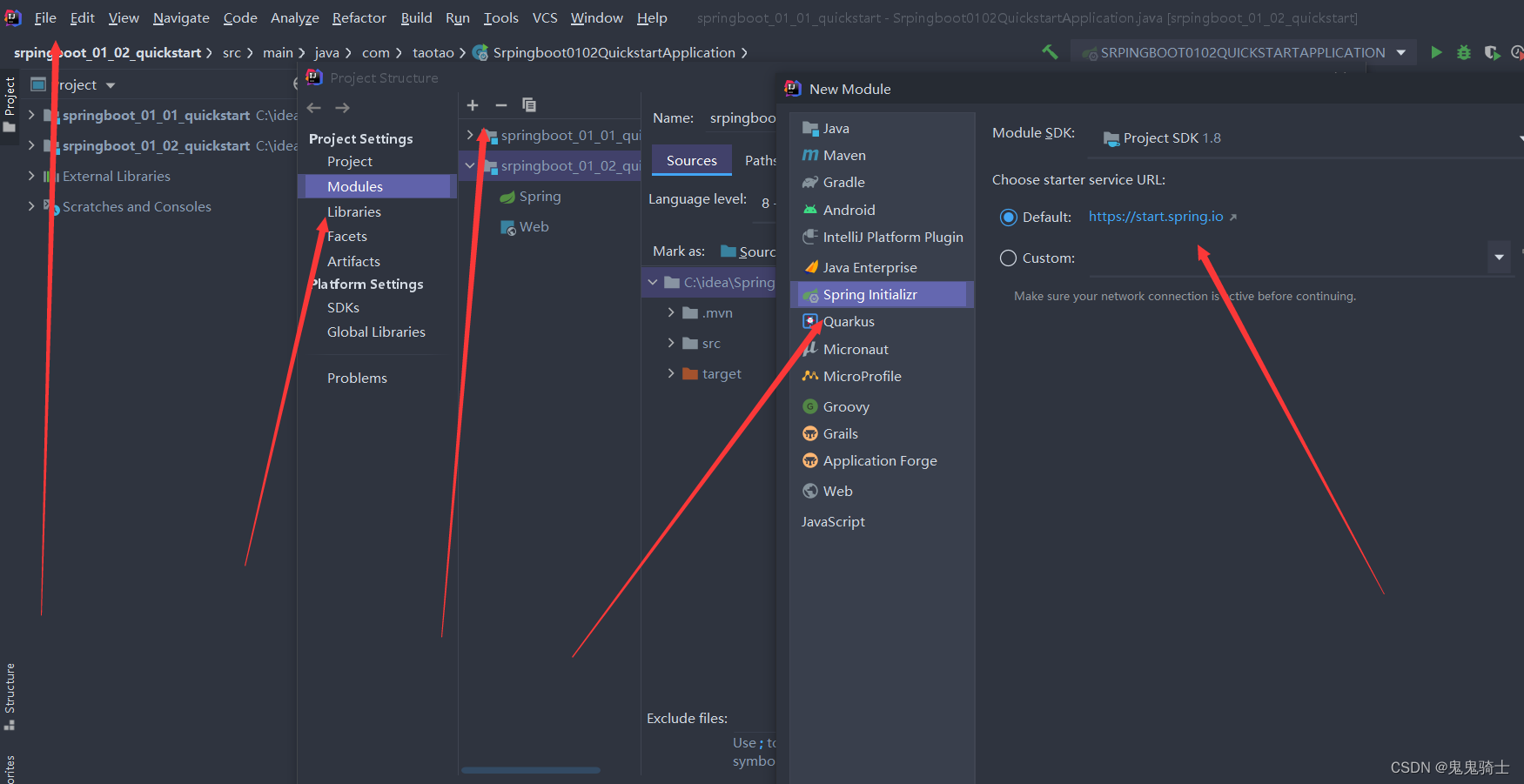Open the Refactor menu
This screenshot has height=784, width=1524.
tap(359, 17)
